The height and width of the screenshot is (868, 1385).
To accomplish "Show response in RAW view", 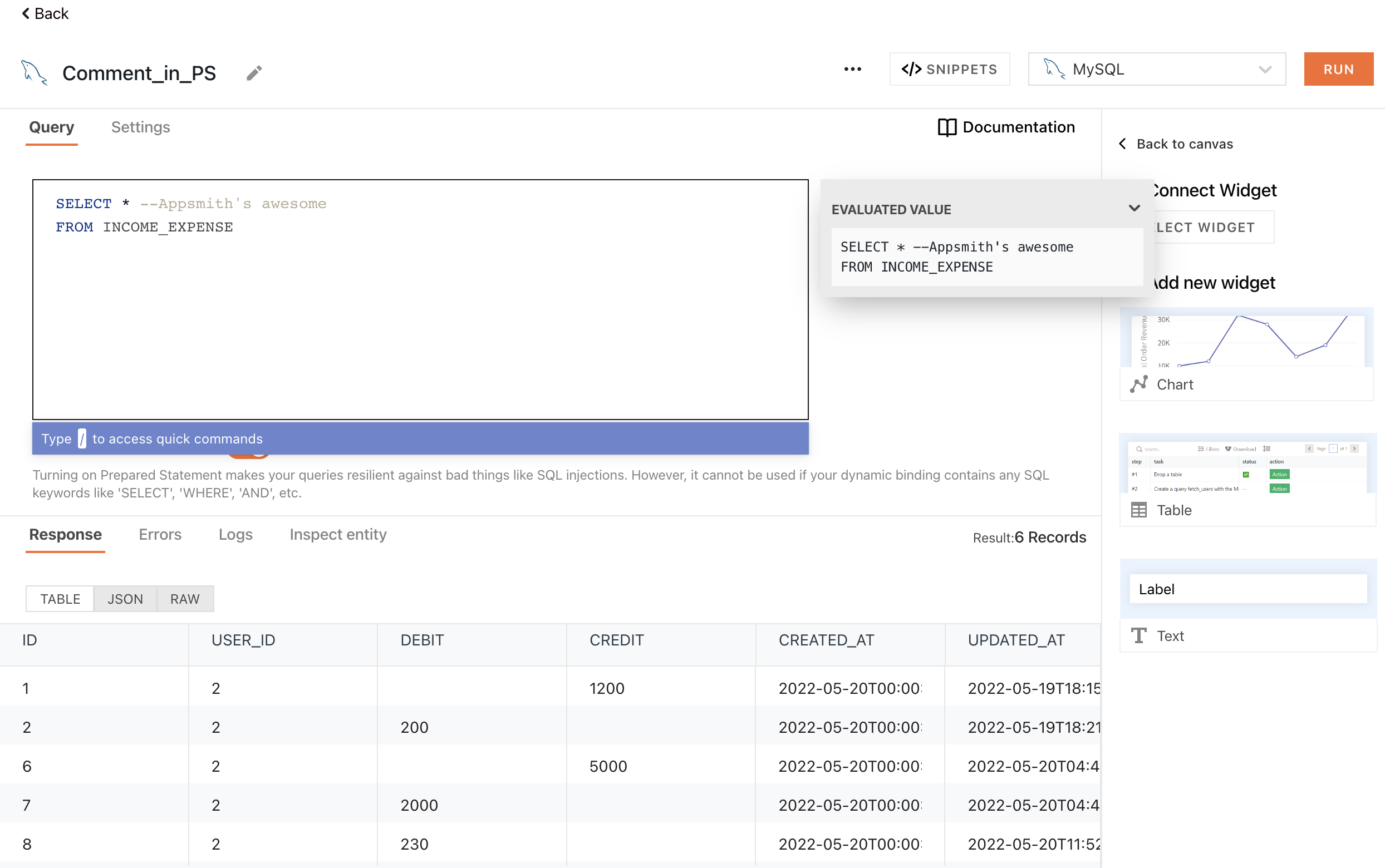I will (185, 599).
